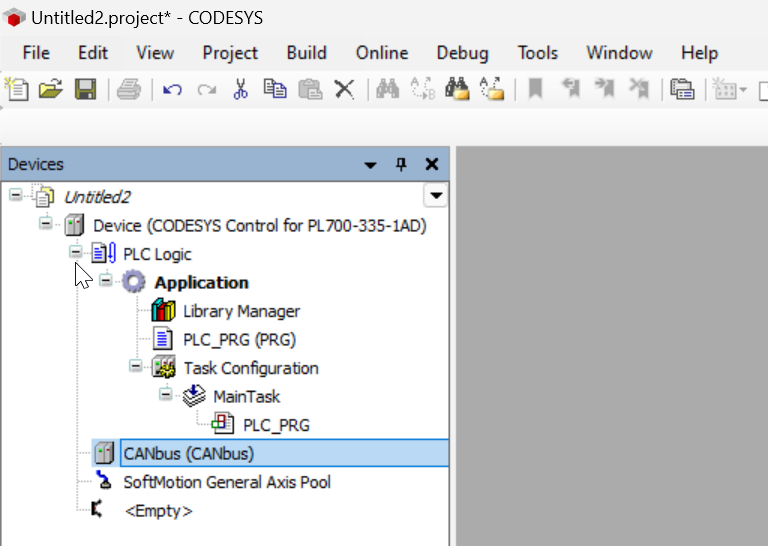Open the File menu

[36, 53]
